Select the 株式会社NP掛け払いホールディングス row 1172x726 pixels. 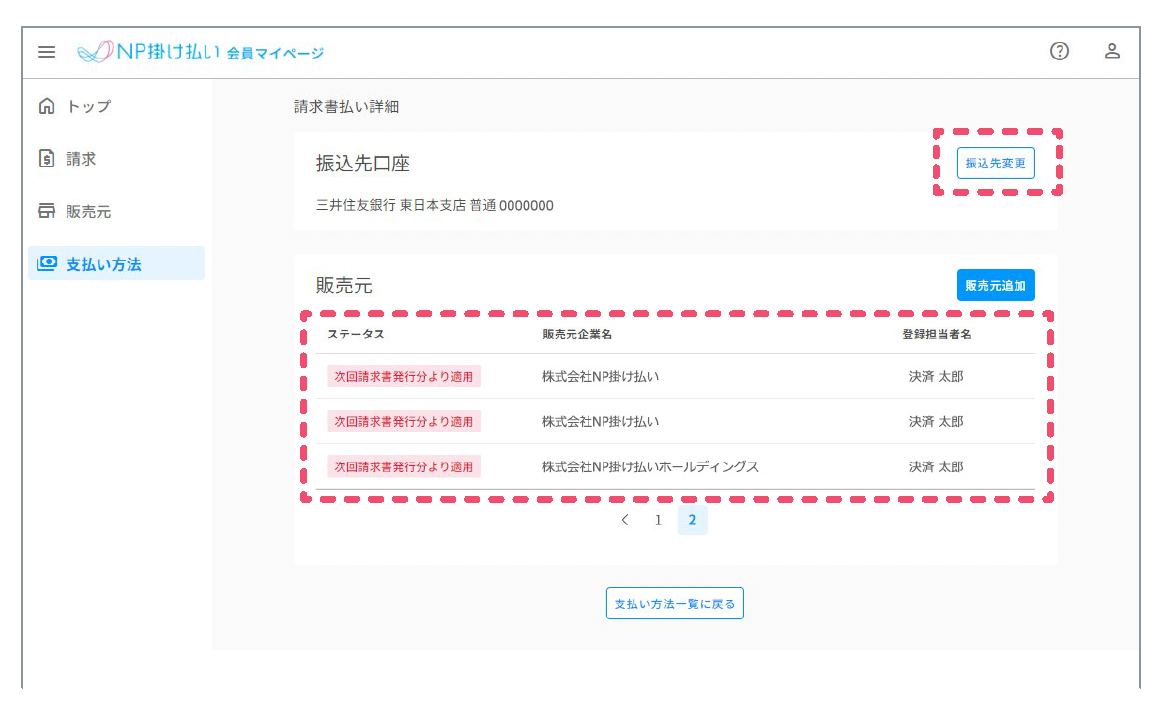650,467
